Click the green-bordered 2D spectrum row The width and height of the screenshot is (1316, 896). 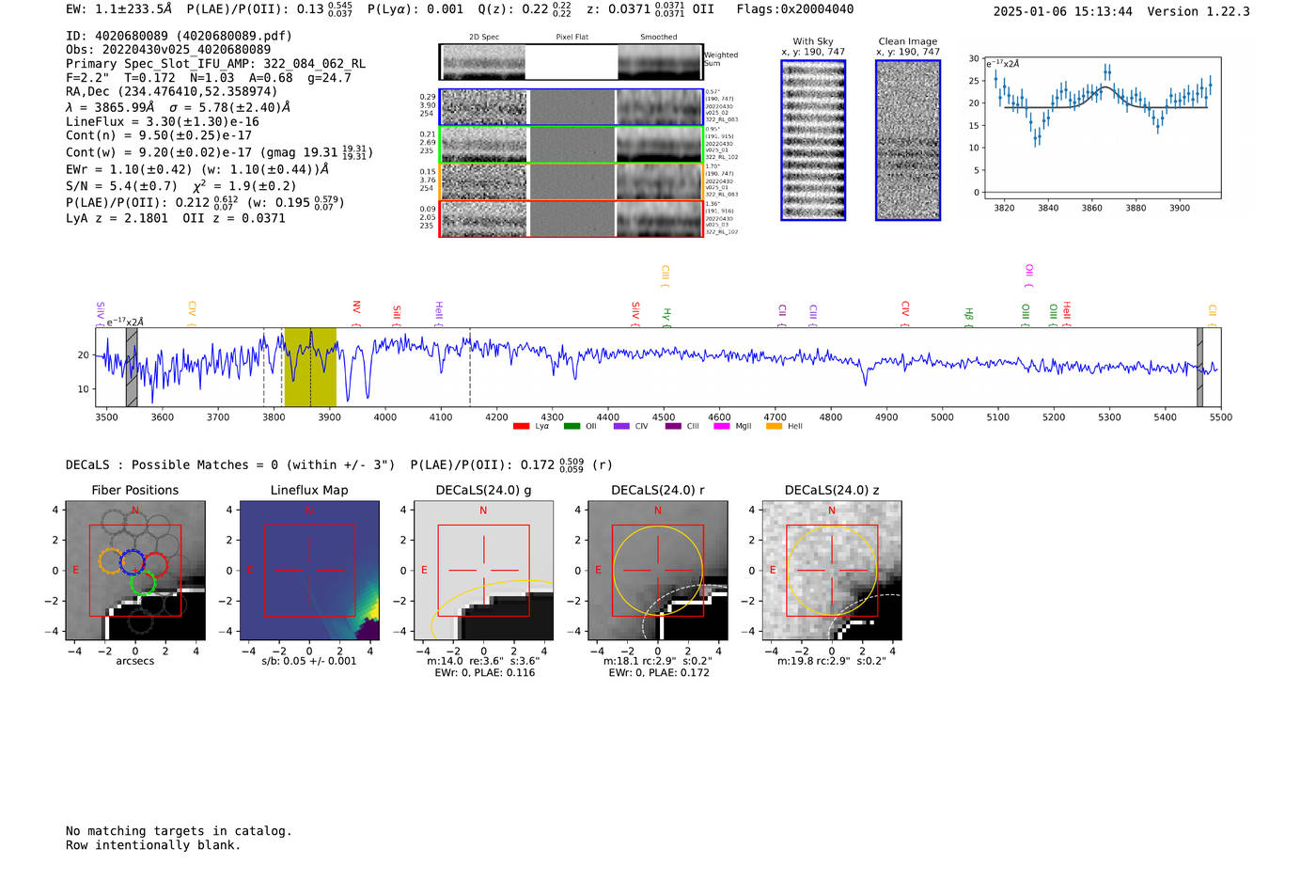point(572,144)
